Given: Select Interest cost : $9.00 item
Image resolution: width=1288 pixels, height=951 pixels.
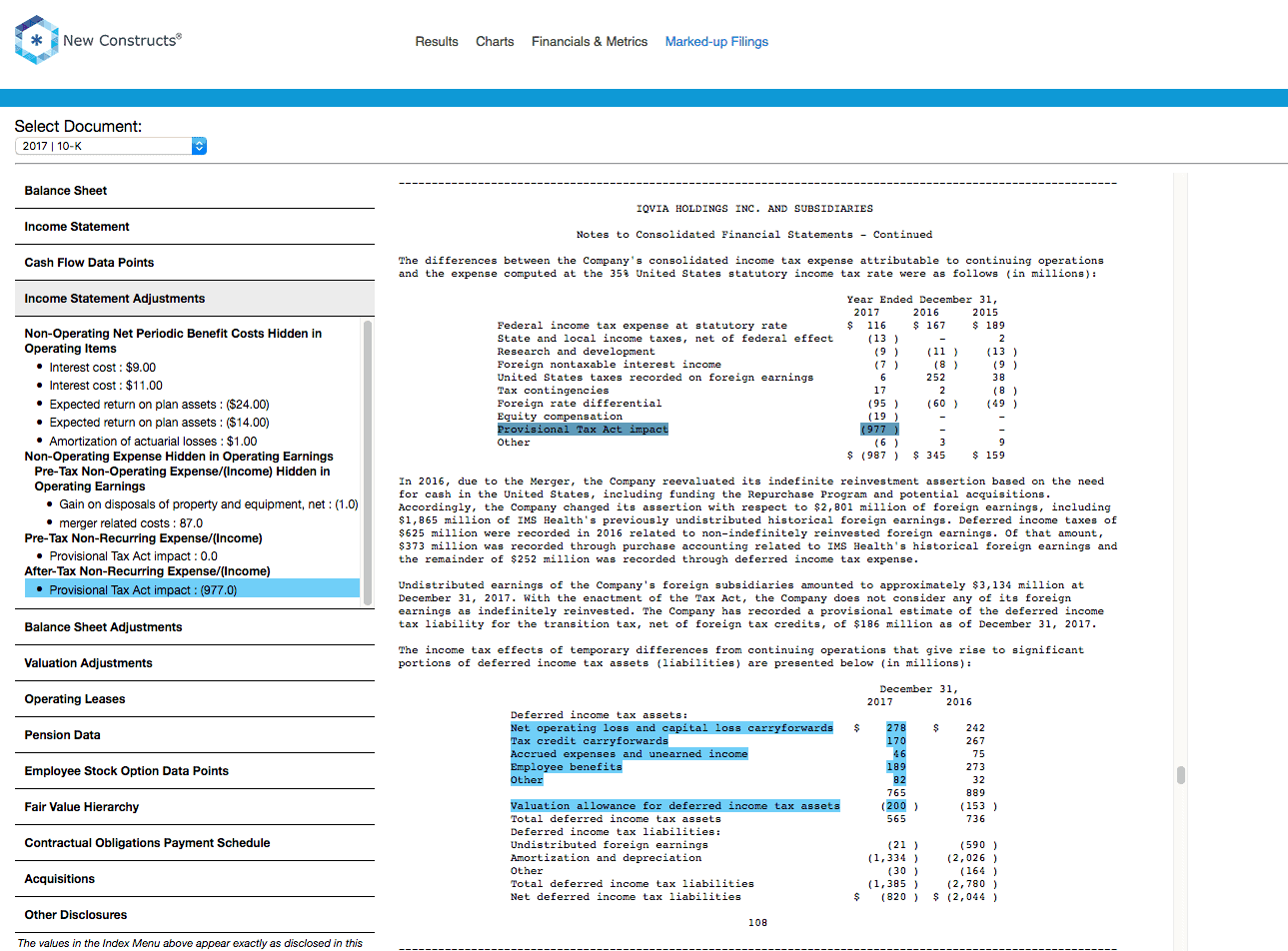Looking at the screenshot, I should 103,368.
